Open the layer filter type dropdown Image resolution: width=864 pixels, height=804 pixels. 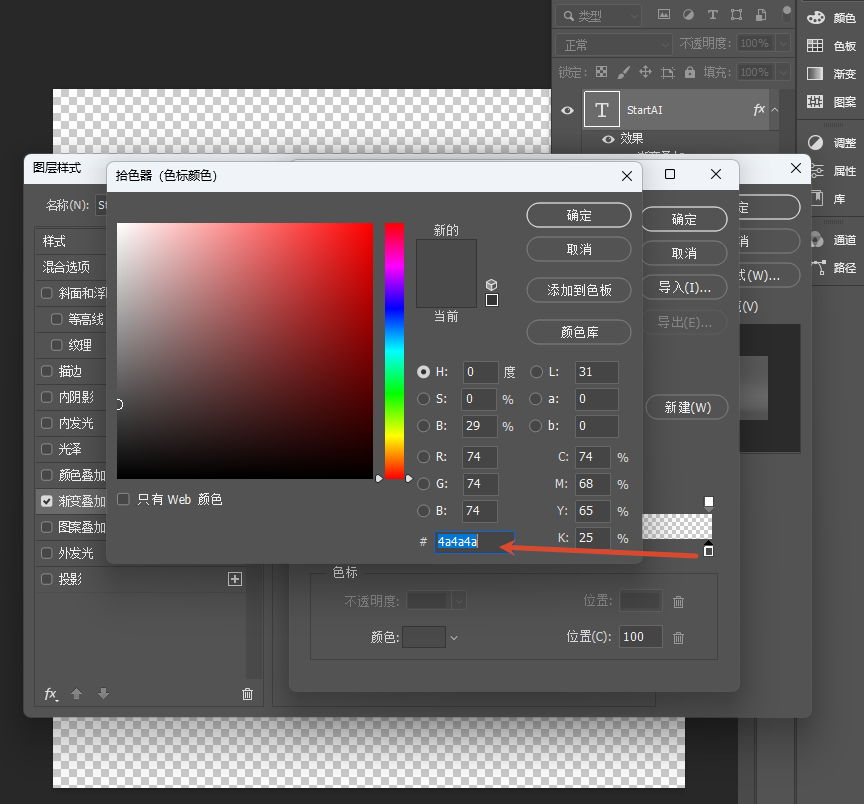pyautogui.click(x=598, y=16)
